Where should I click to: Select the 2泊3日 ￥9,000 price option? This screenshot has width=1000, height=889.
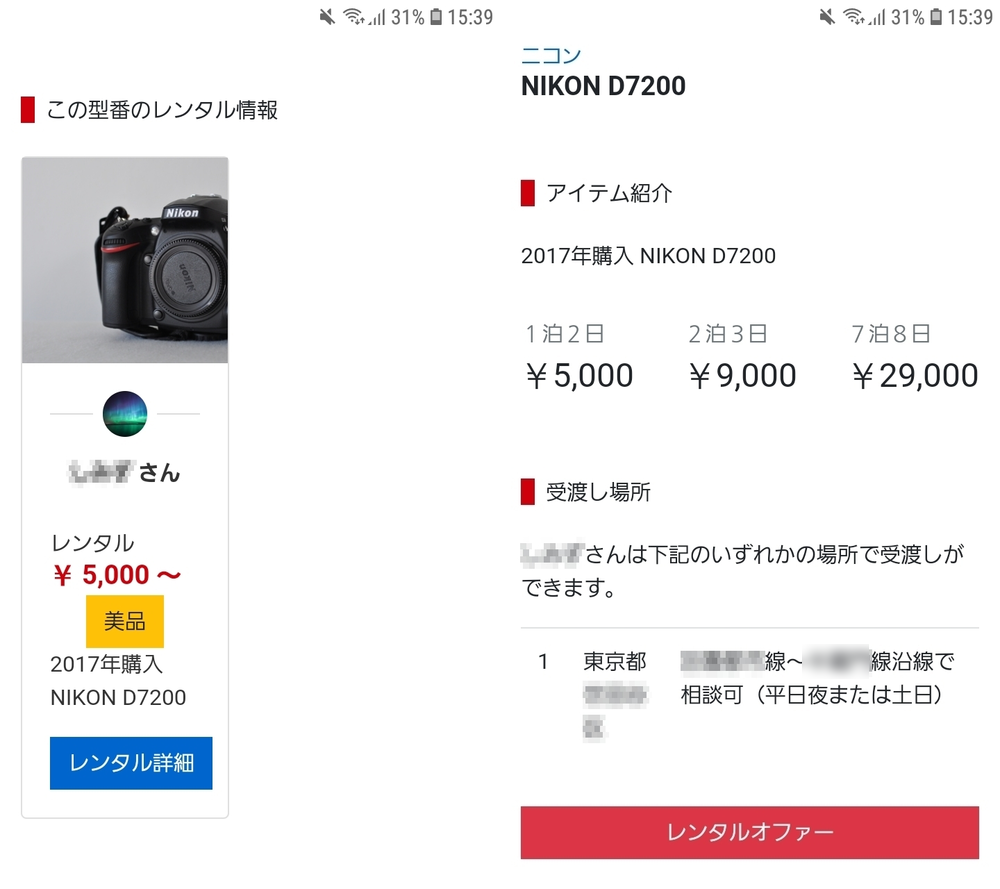(742, 358)
